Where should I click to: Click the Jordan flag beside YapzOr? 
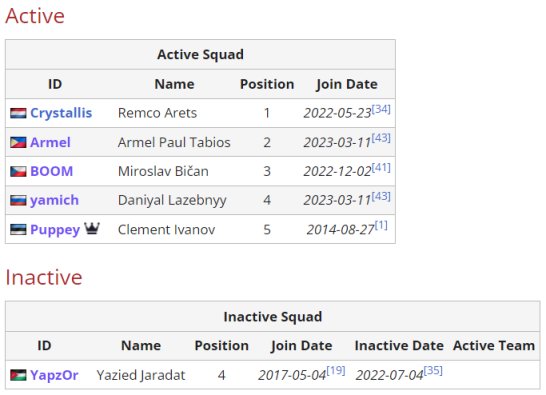click(18, 375)
